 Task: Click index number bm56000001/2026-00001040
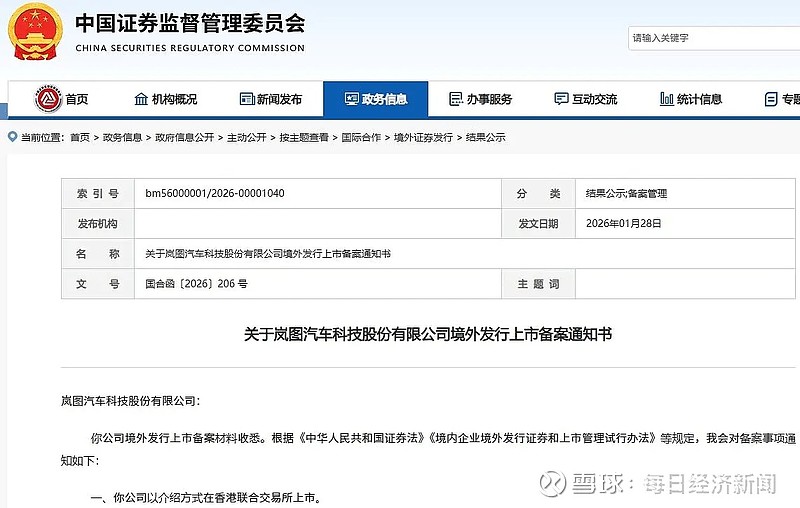[x=215, y=193]
